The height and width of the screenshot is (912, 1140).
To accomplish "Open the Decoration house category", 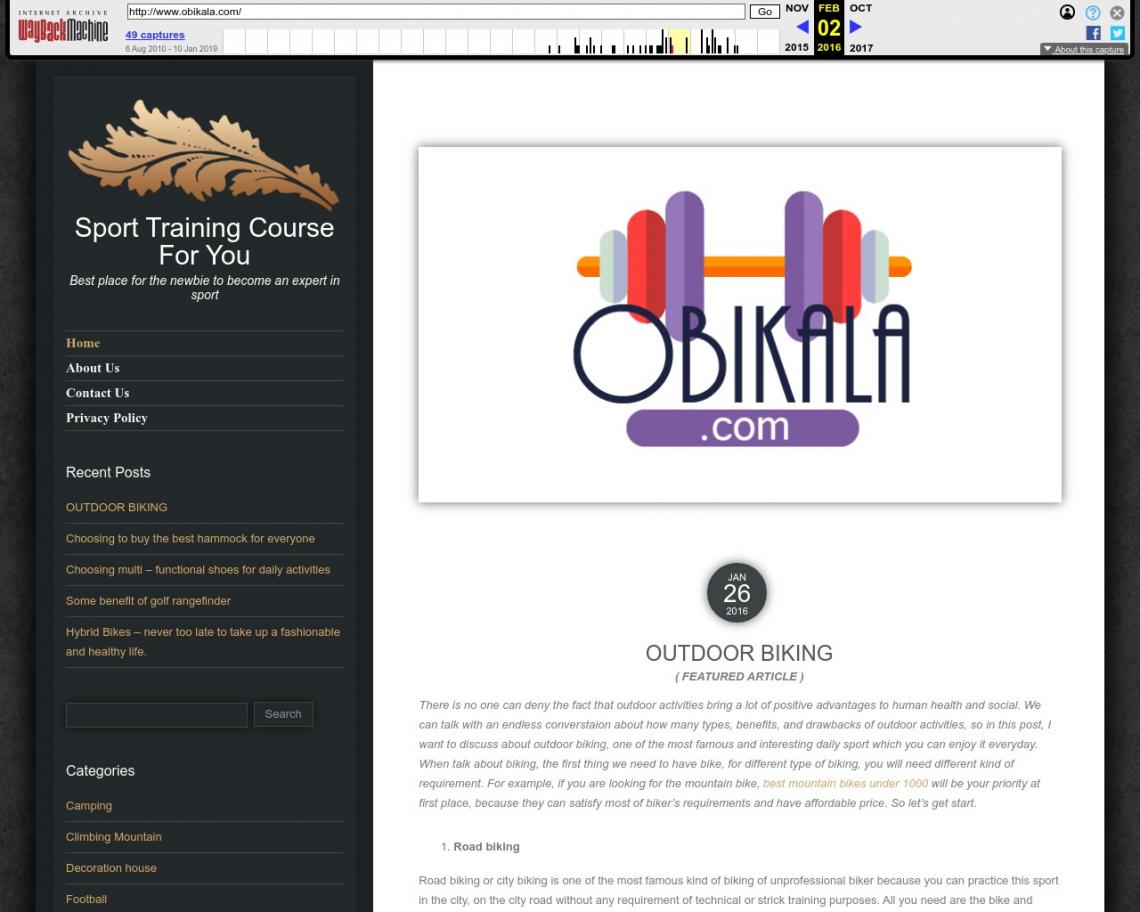I will 111,868.
